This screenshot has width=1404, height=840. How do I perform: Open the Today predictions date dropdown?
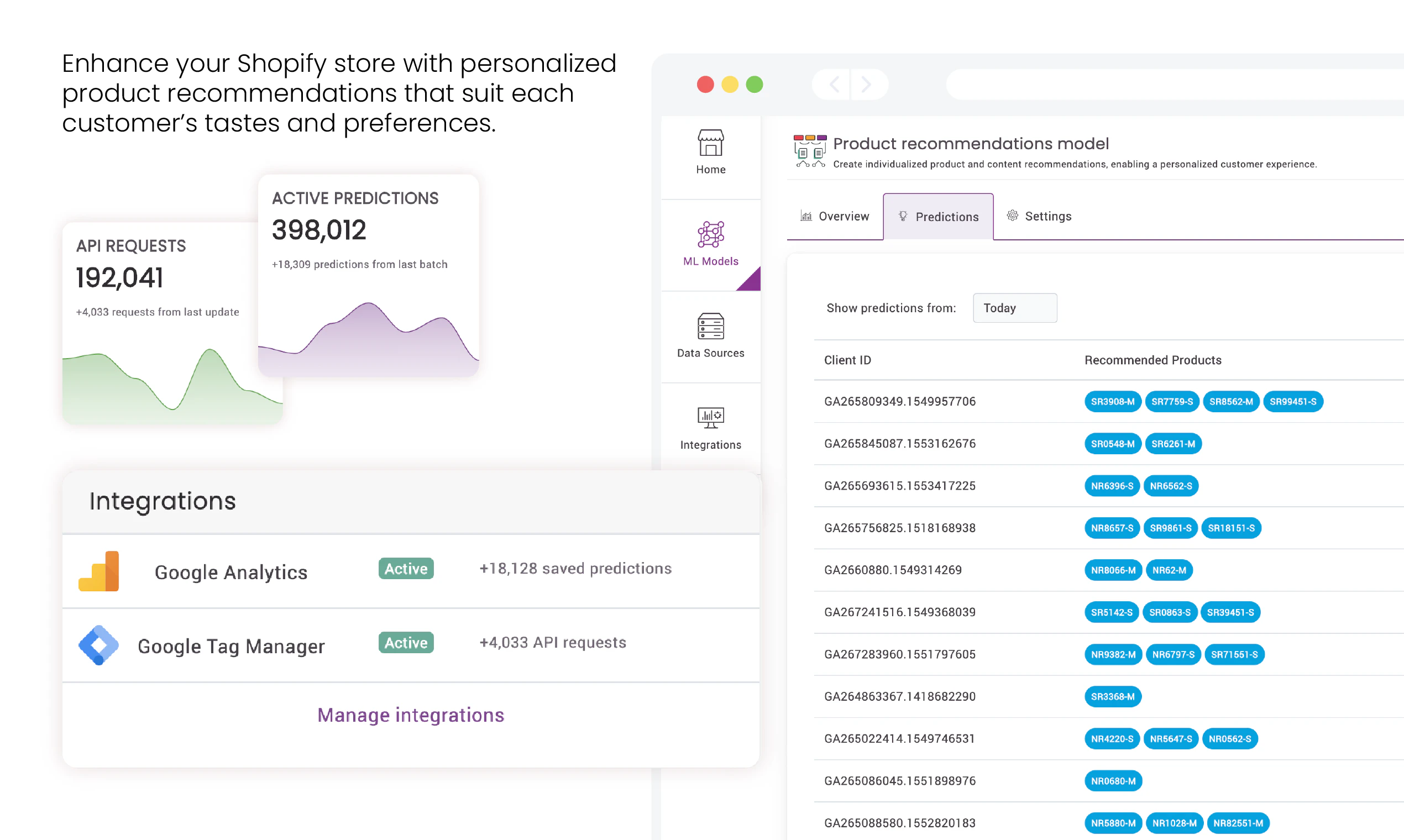click(x=1014, y=308)
